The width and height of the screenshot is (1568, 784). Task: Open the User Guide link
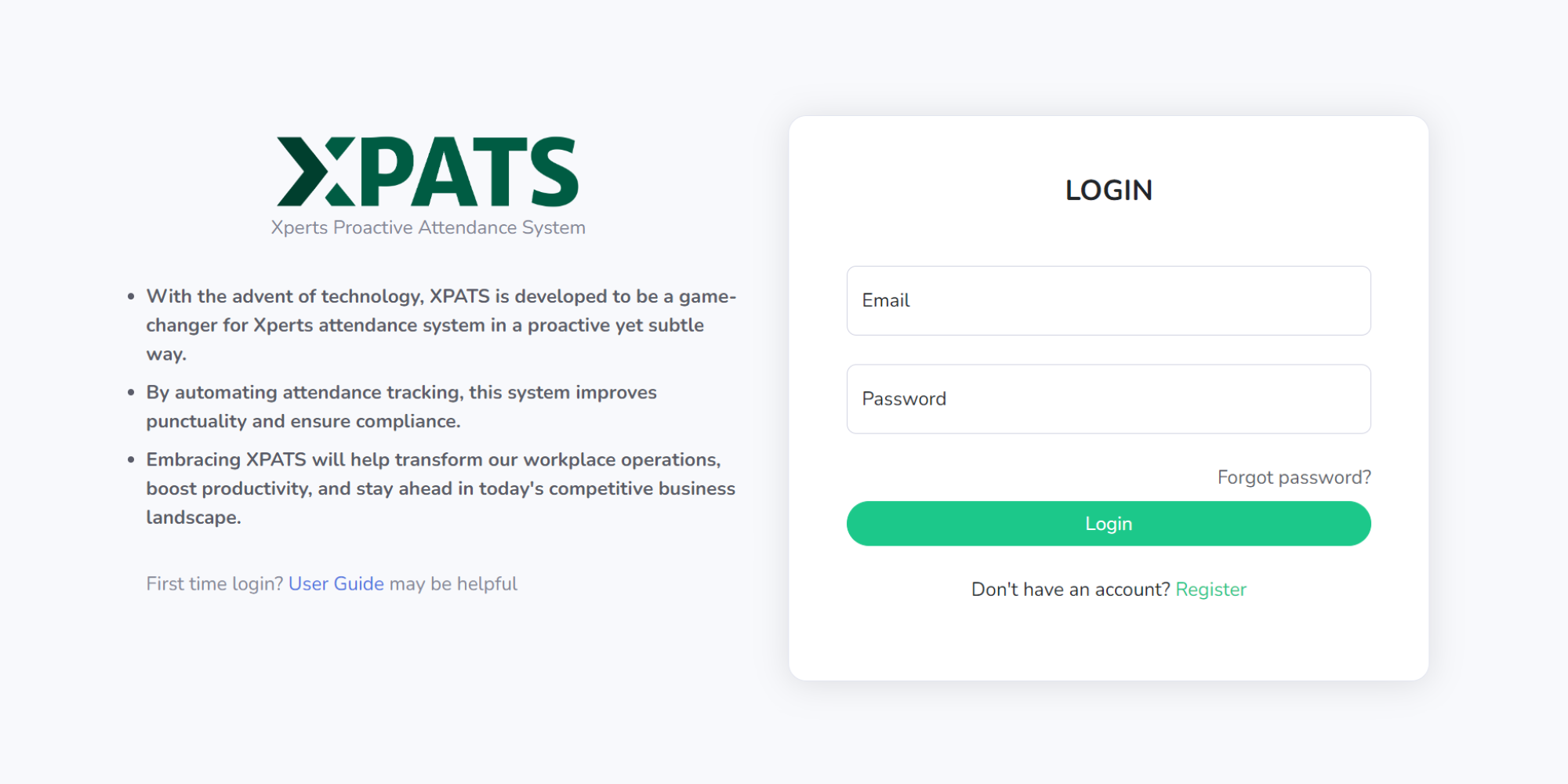point(336,584)
